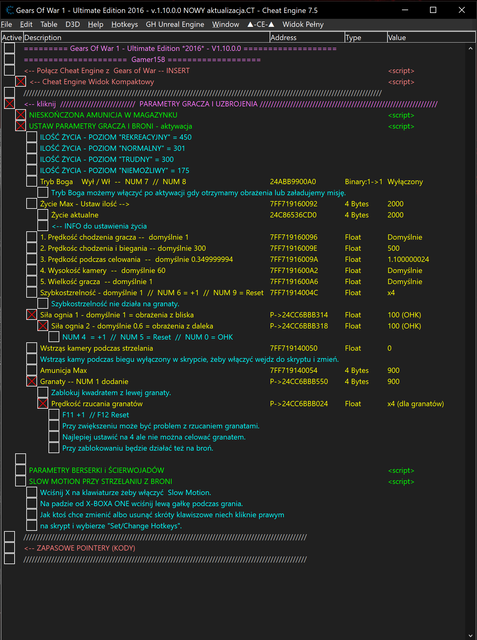Select value Domyślnie for Wysokość kamery
477x640 pixels.
(x=404, y=271)
